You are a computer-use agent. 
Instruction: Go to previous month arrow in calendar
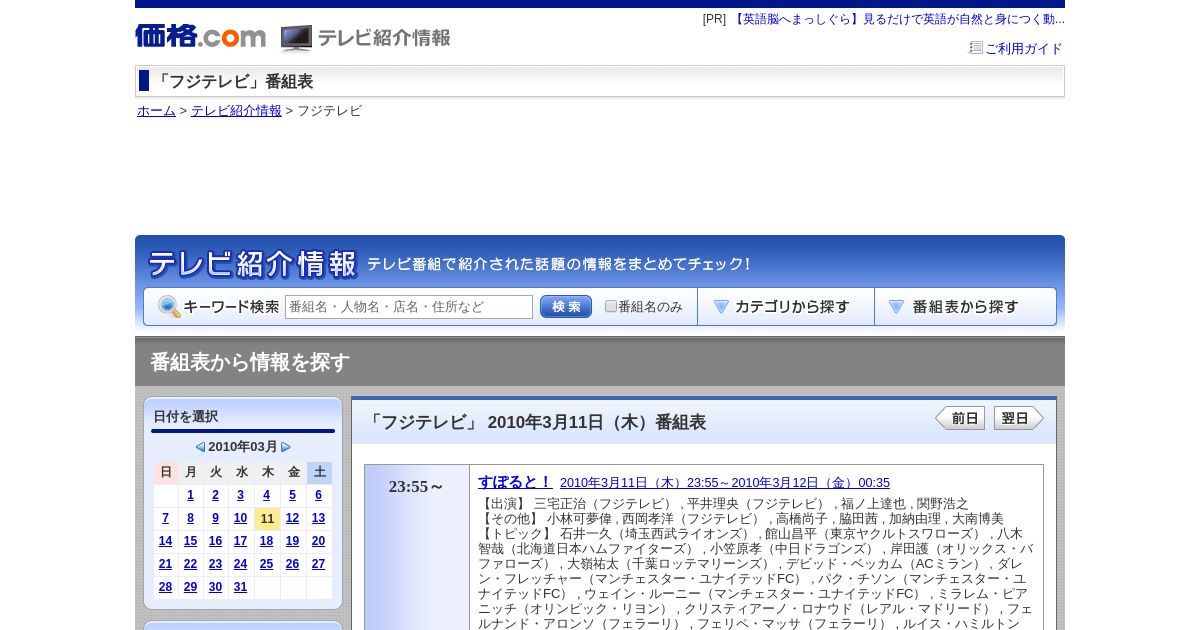[x=200, y=447]
